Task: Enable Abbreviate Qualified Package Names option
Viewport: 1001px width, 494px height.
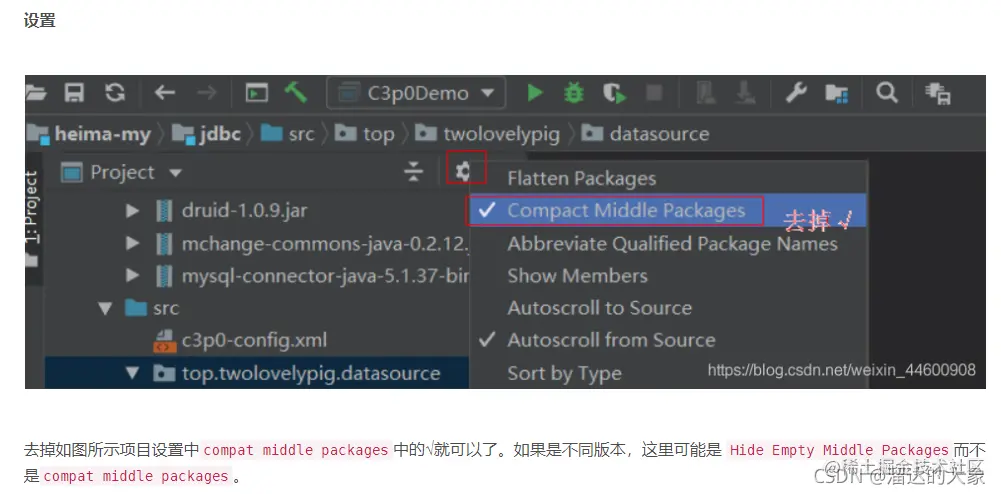Action: tap(667, 243)
